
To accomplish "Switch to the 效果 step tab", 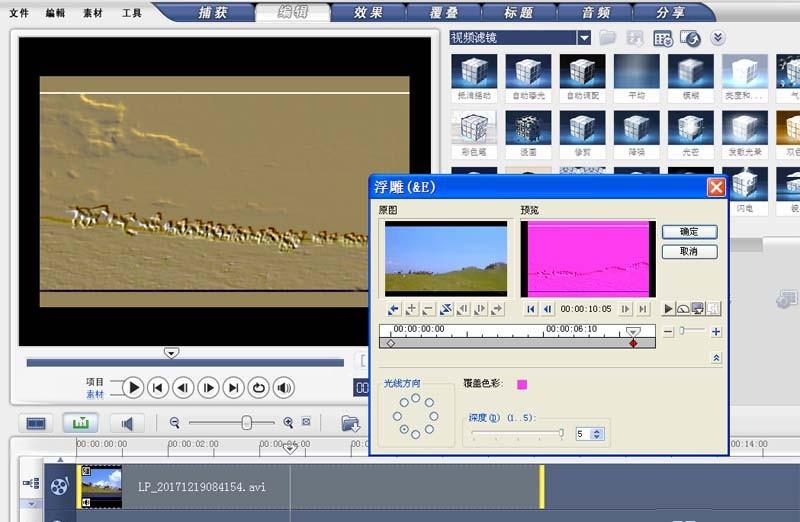I will [x=369, y=12].
